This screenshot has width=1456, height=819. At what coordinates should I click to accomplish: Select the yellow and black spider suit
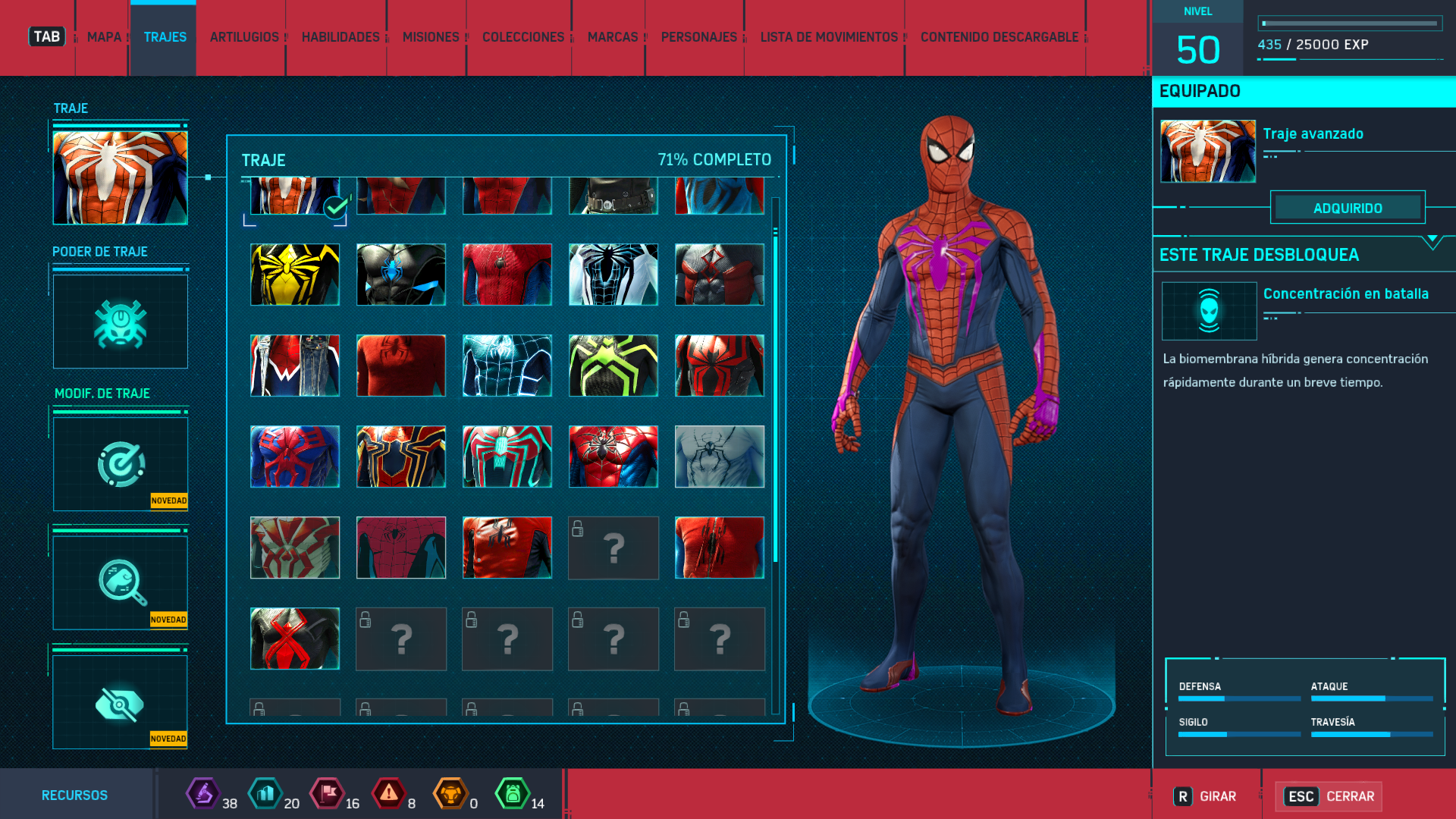pos(295,275)
